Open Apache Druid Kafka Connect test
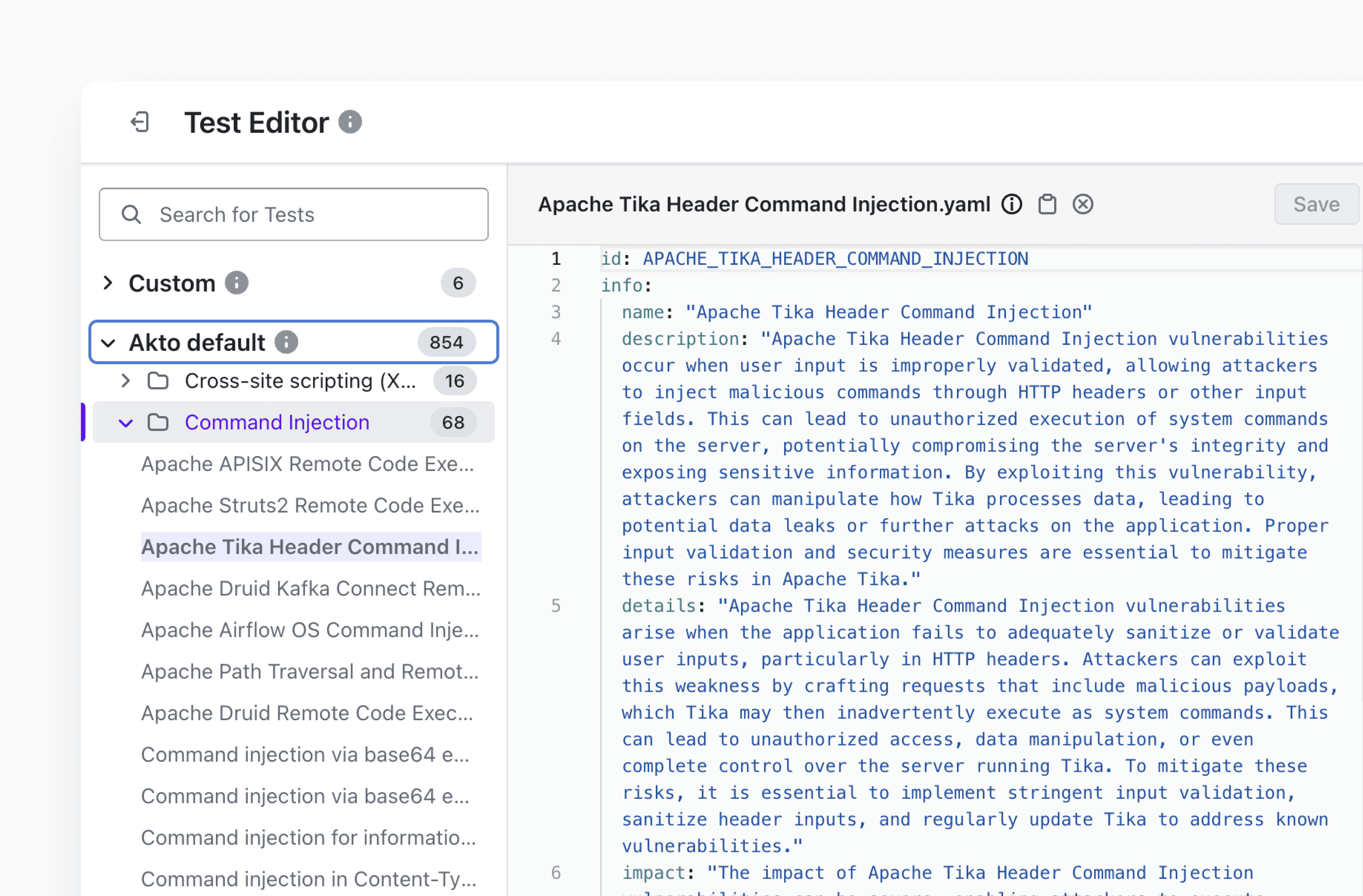This screenshot has width=1363, height=896. click(310, 588)
